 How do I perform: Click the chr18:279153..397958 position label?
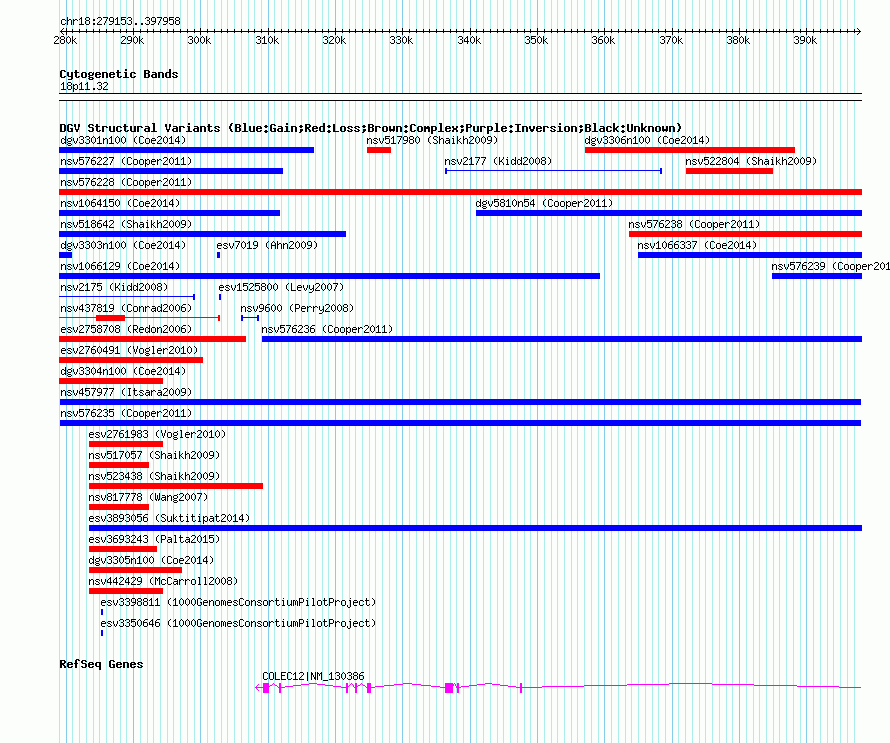[120, 21]
